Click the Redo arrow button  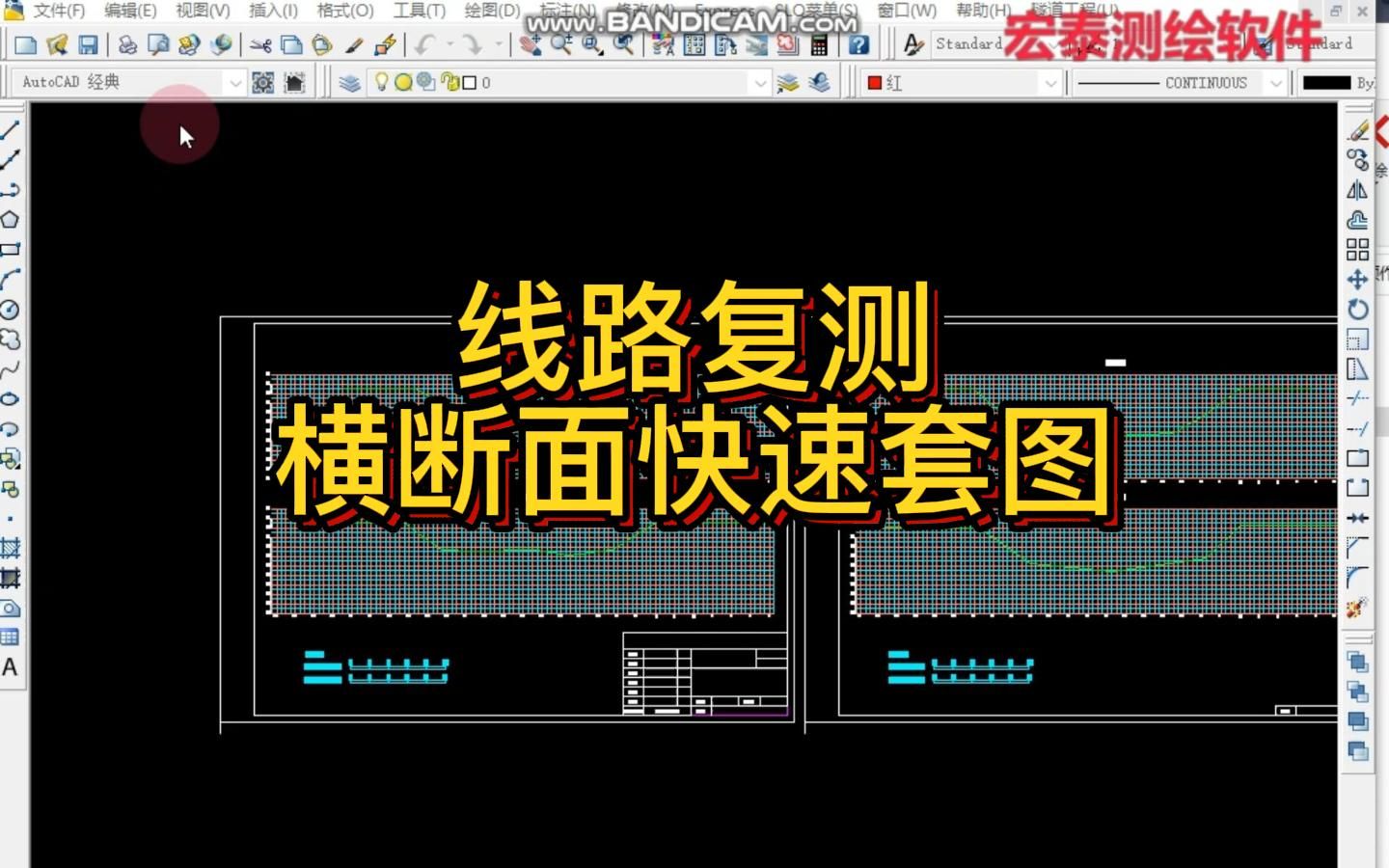pos(470,43)
